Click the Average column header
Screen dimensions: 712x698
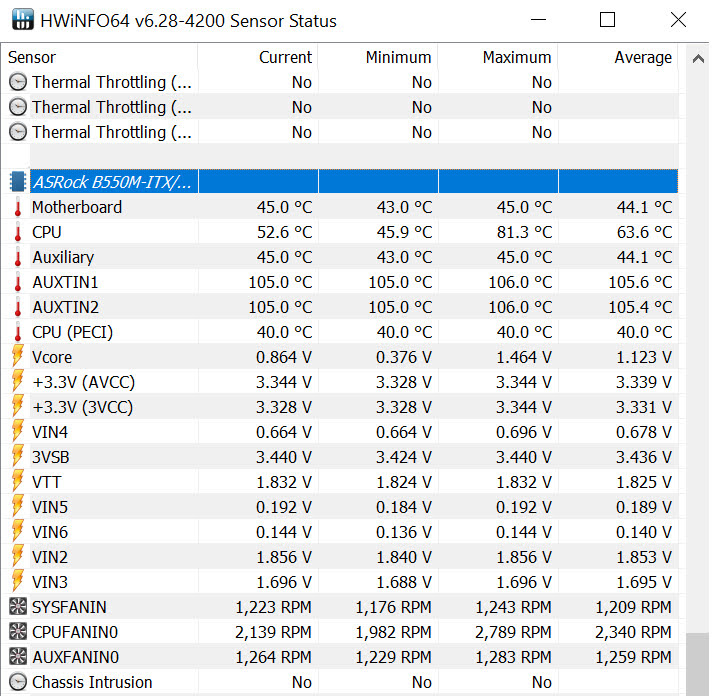click(x=618, y=57)
